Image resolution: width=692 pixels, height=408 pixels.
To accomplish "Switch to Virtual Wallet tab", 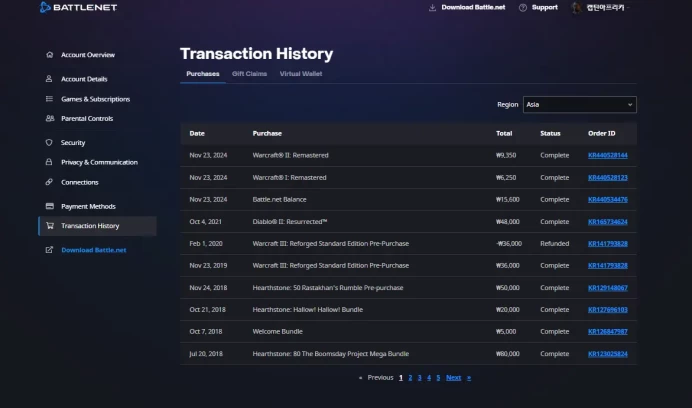I will pyautogui.click(x=301, y=74).
